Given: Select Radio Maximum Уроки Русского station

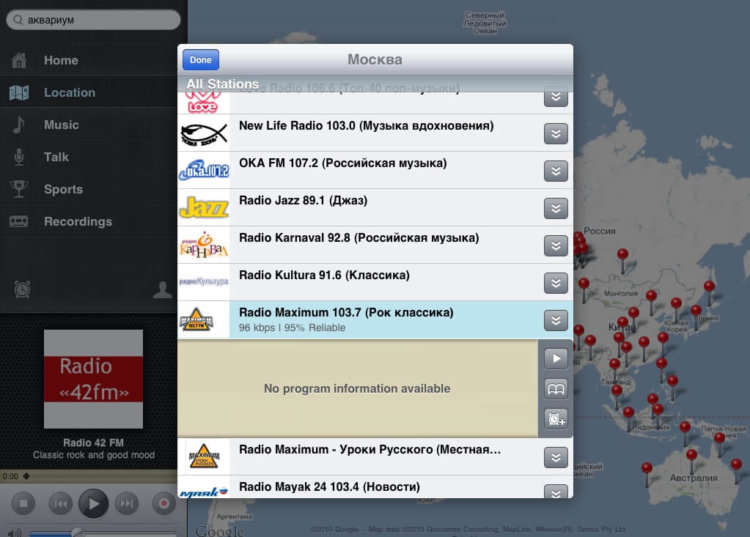Looking at the screenshot, I should [x=375, y=457].
